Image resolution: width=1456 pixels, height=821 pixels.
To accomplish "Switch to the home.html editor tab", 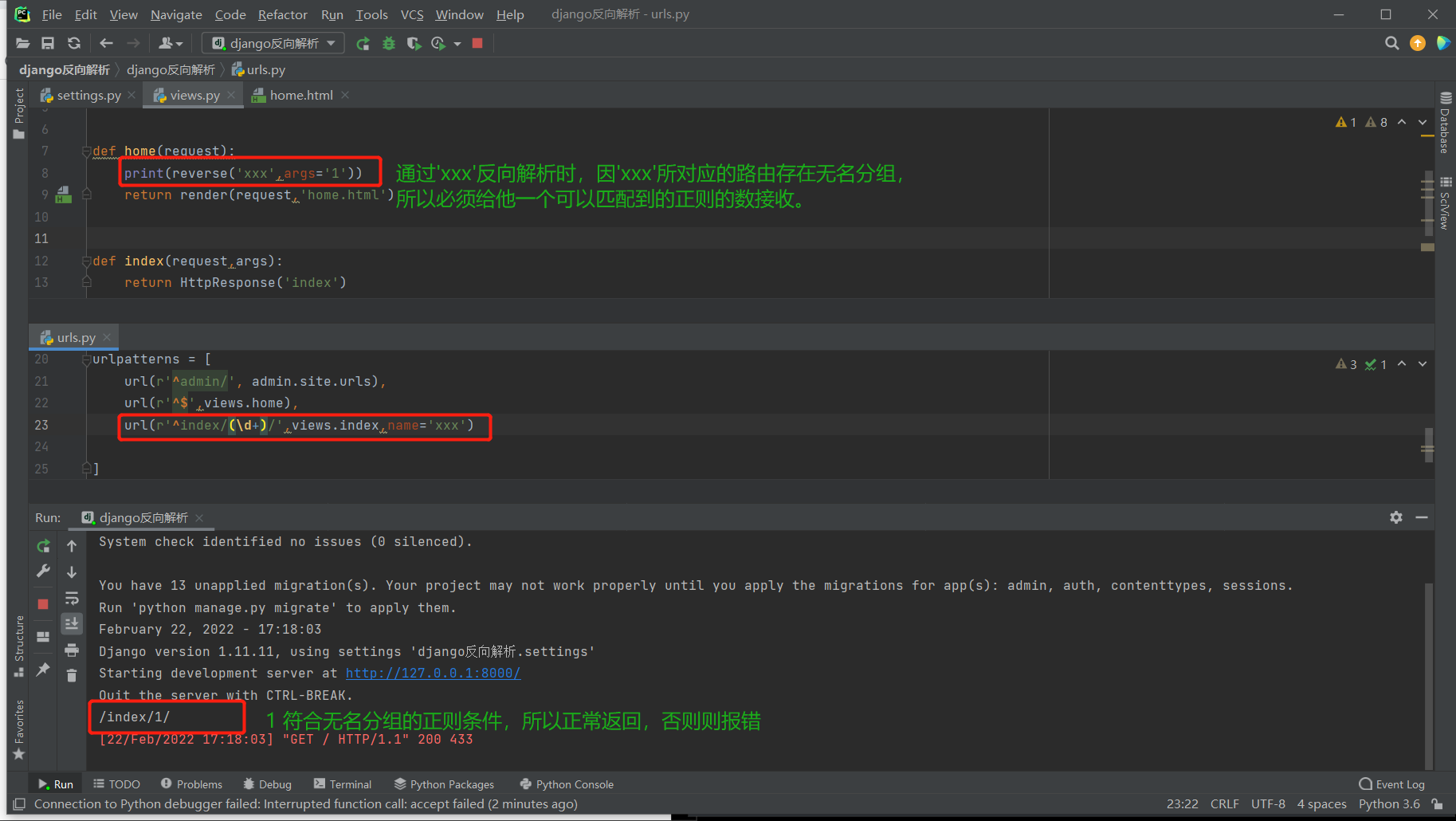I will point(300,96).
